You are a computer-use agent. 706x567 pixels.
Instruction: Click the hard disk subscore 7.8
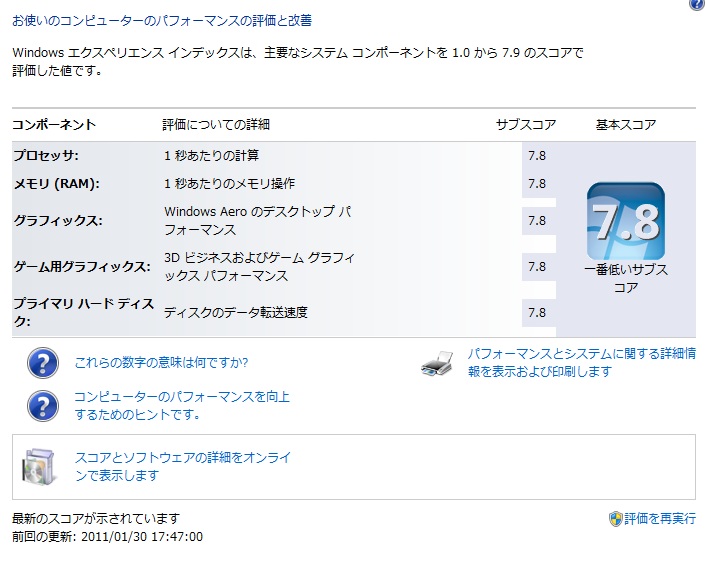[x=537, y=313]
